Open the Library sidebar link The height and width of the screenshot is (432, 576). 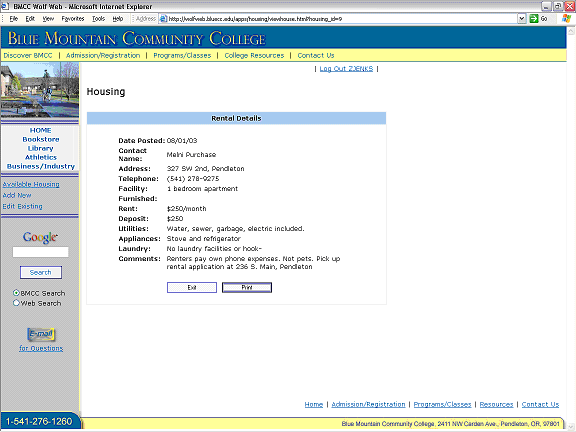(x=40, y=148)
